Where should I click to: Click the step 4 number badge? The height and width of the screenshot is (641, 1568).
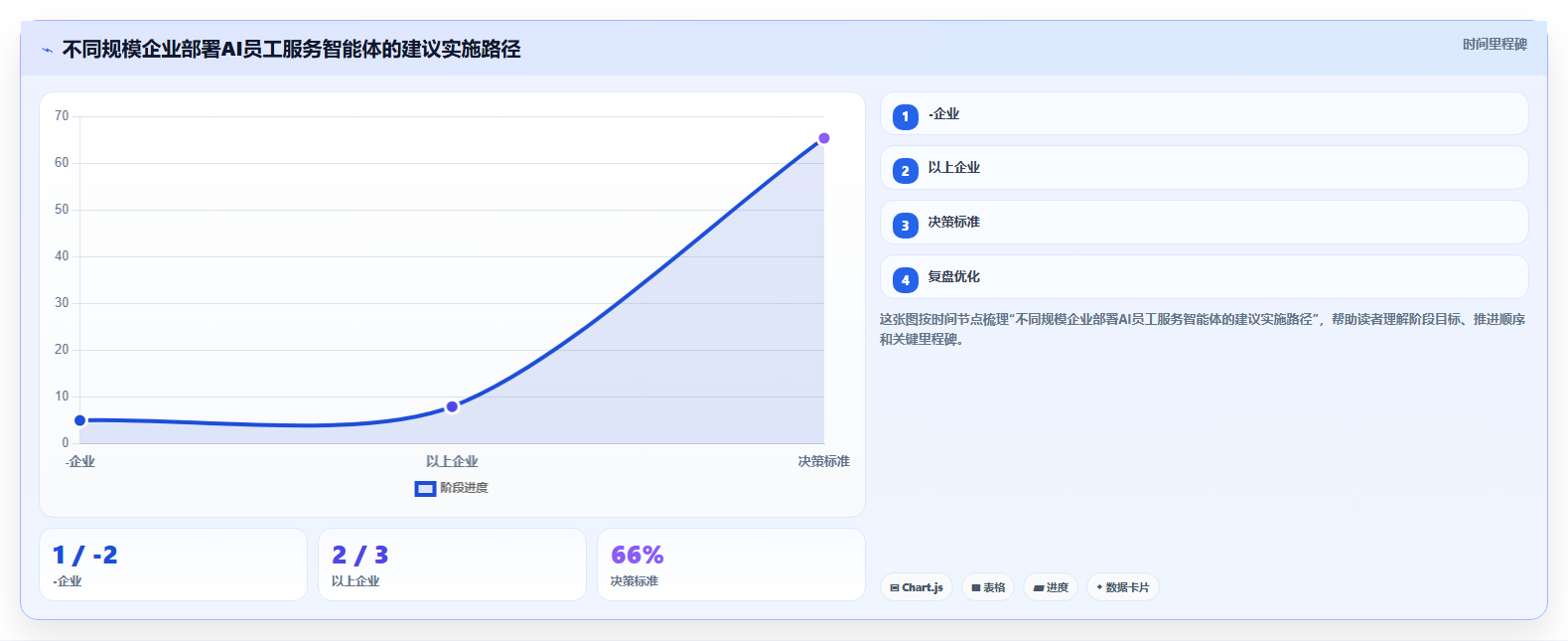pyautogui.click(x=906, y=280)
